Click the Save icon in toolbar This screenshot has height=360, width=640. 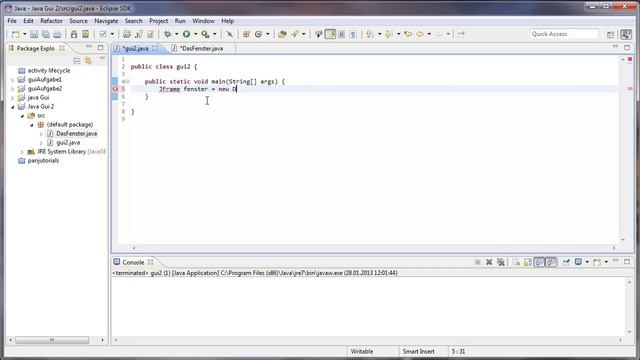click(x=34, y=34)
